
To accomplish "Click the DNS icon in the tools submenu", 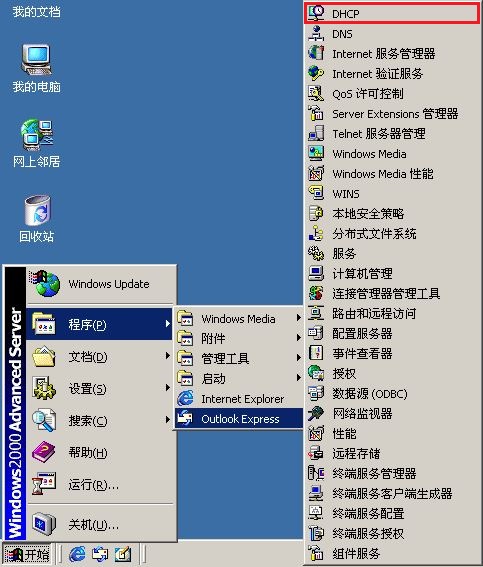I will [316, 34].
